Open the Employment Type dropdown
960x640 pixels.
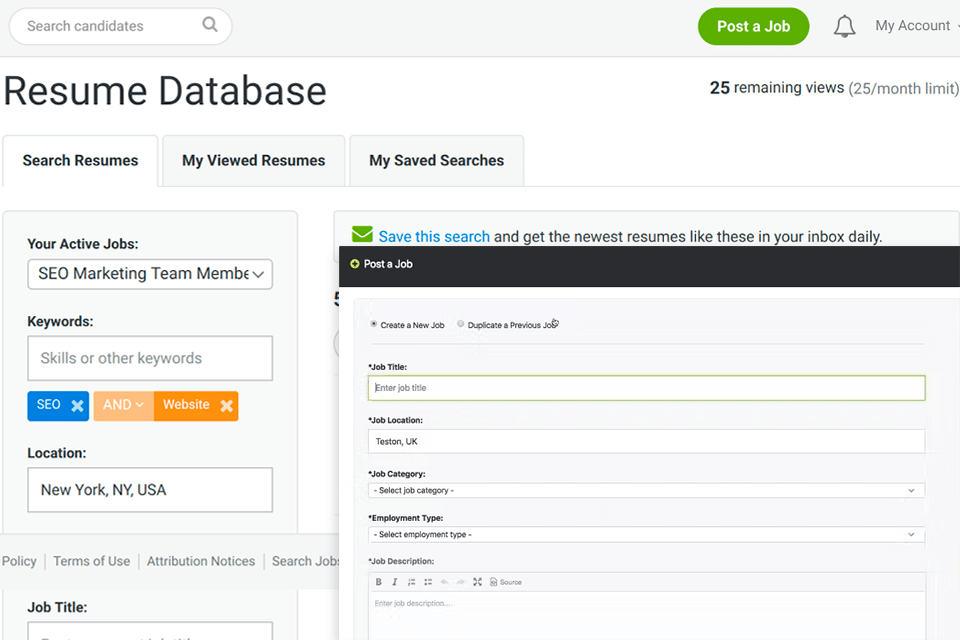646,535
